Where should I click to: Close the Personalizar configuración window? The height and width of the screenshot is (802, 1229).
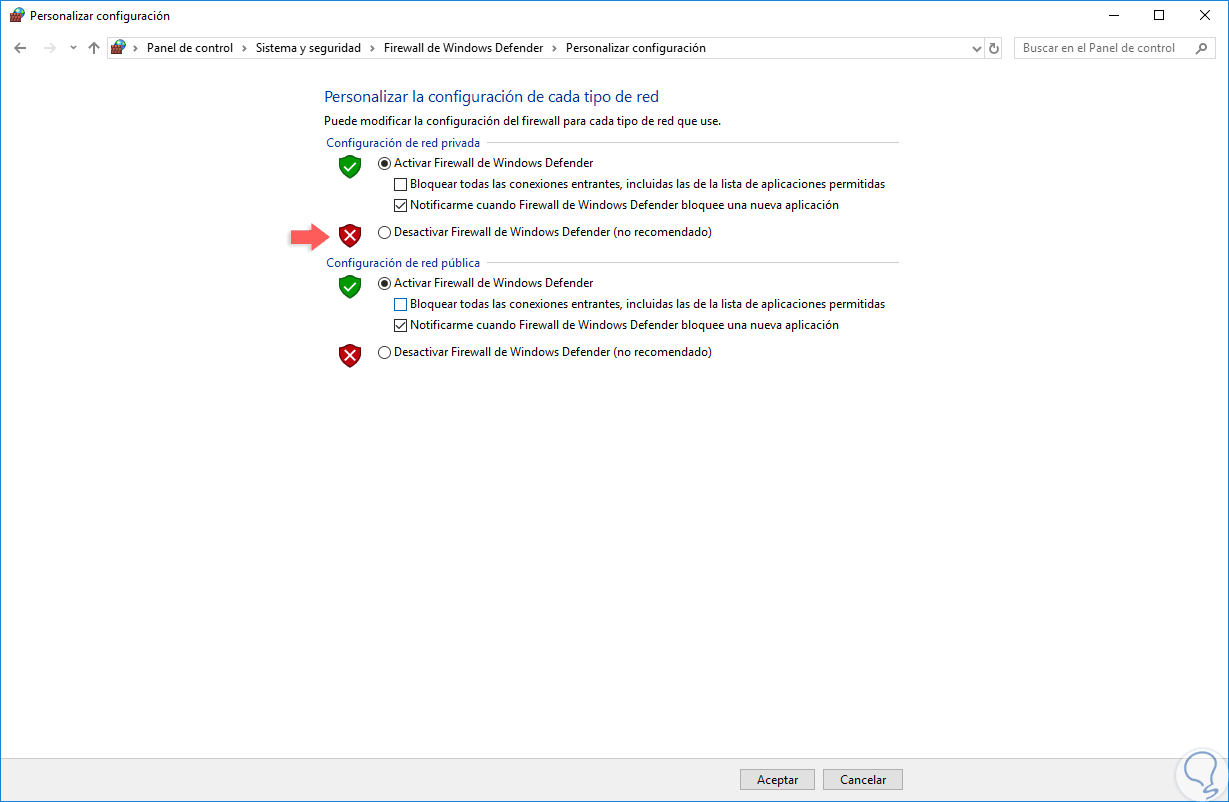1205,15
